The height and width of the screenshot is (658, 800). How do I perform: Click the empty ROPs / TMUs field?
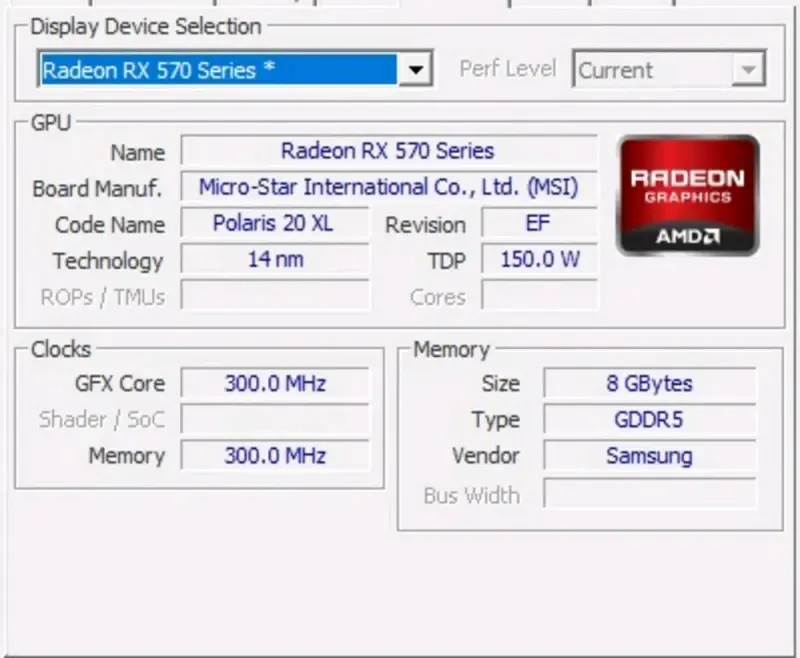(274, 295)
